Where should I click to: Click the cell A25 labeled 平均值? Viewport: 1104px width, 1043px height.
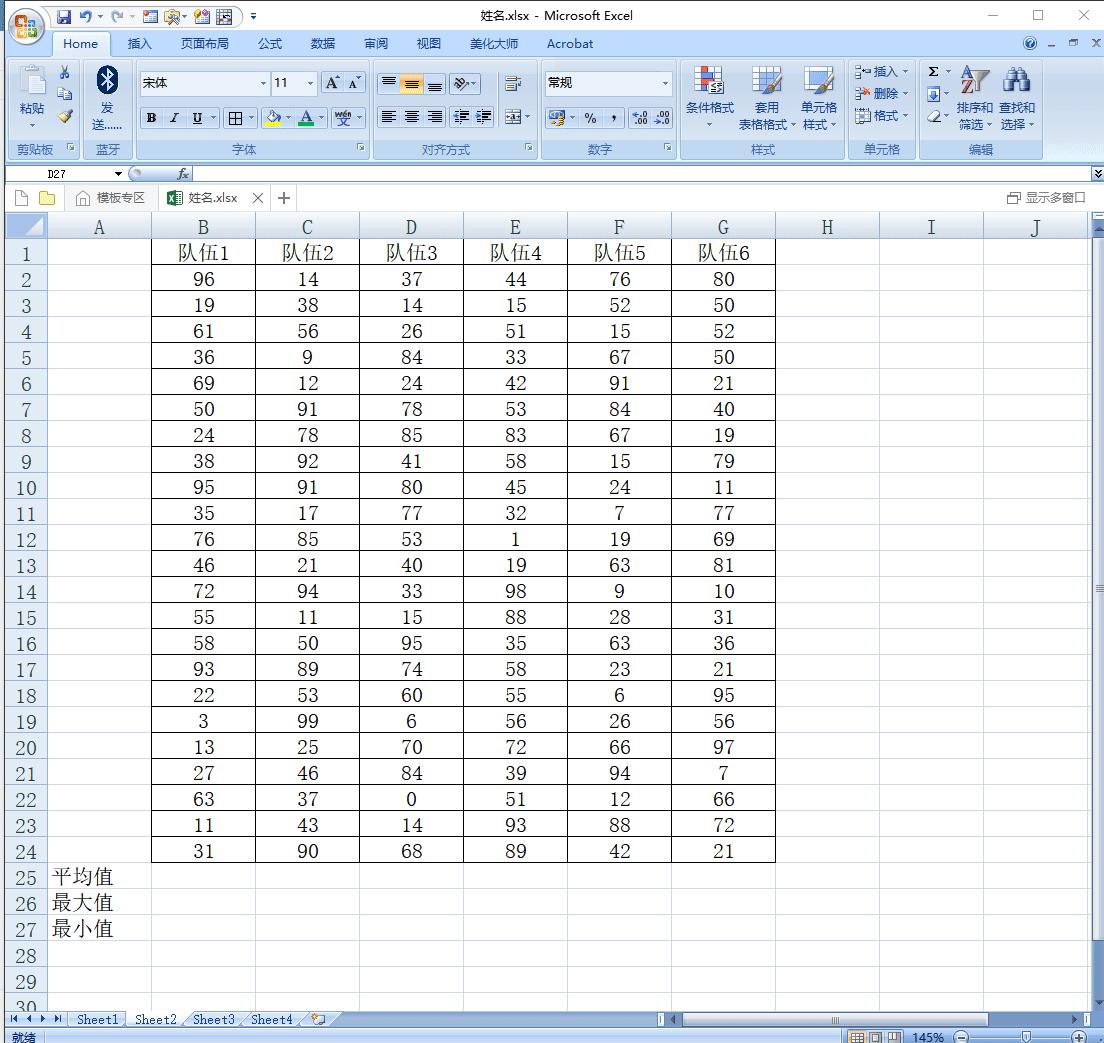point(99,877)
